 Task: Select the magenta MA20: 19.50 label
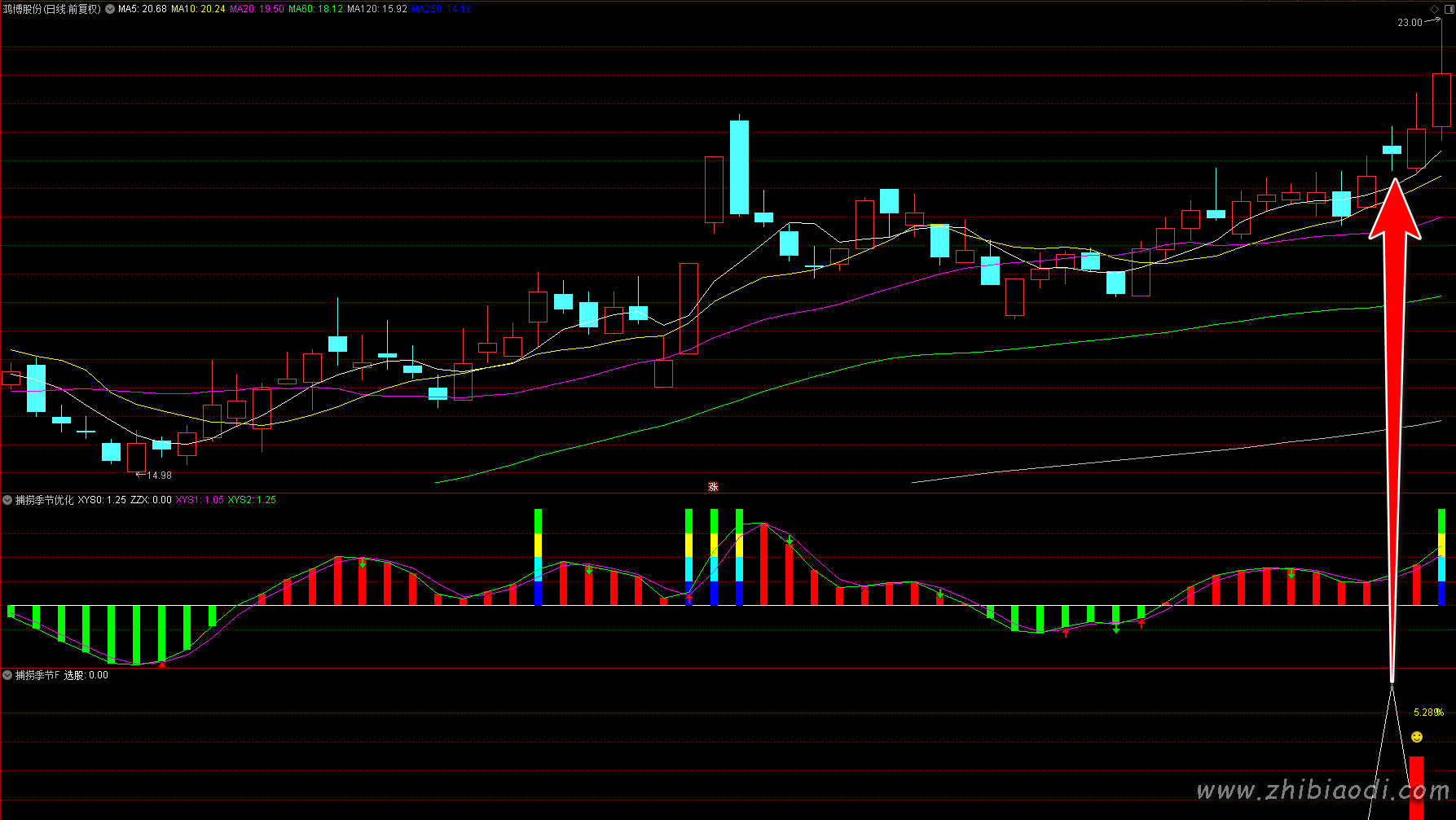pos(257,9)
